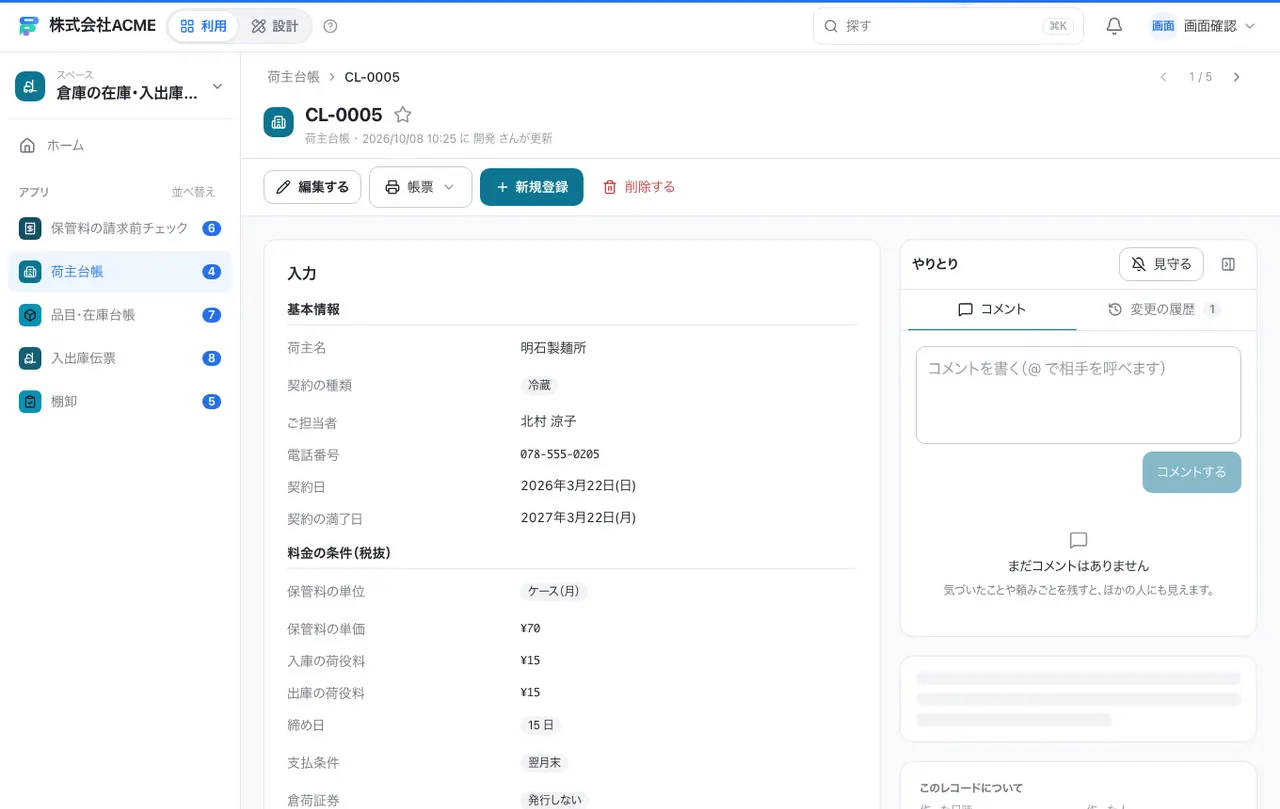Focus the 探す search field

pos(948,26)
